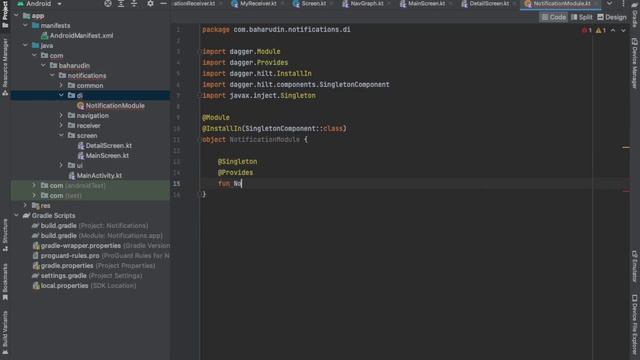
Task: Open build.gradle (Module: Notifications.app)
Action: (x=97, y=236)
